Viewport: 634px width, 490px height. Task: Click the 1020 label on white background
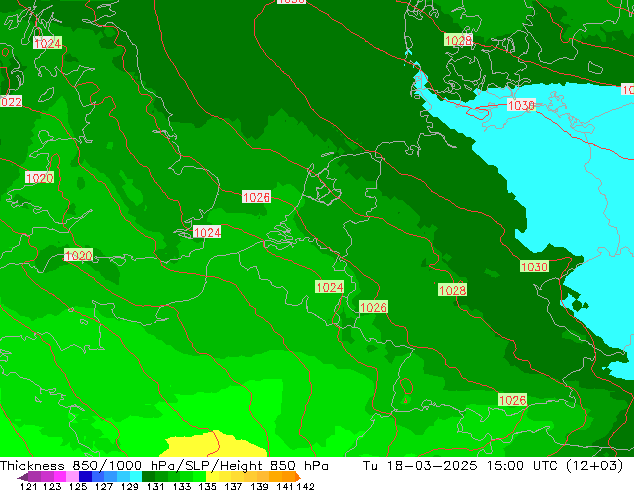coord(39,178)
